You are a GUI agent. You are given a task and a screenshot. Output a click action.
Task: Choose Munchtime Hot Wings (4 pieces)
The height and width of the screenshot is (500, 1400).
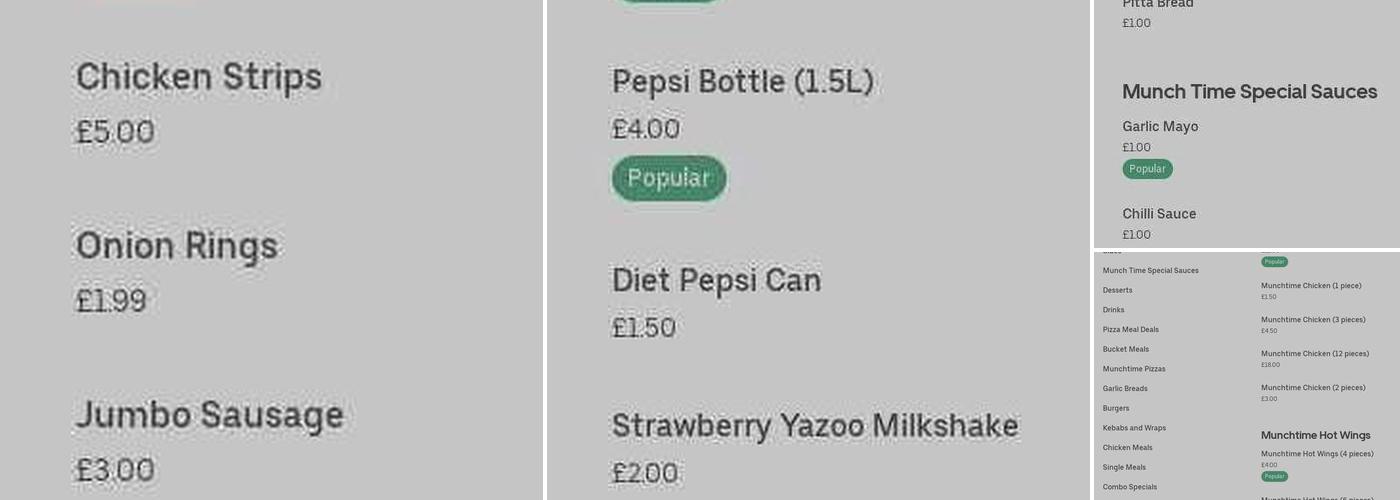click(x=1316, y=454)
